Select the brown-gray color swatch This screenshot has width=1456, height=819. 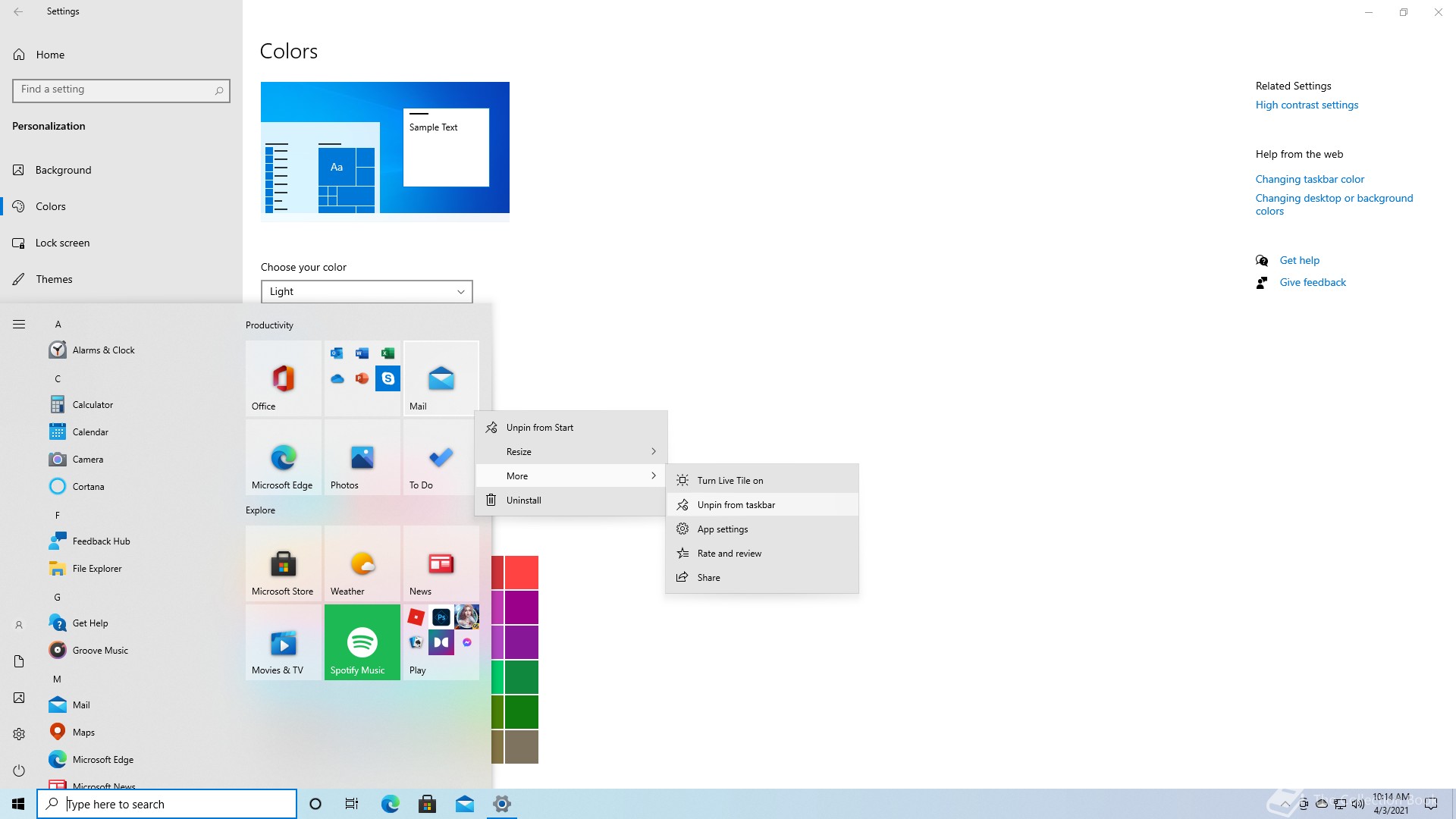point(522,747)
